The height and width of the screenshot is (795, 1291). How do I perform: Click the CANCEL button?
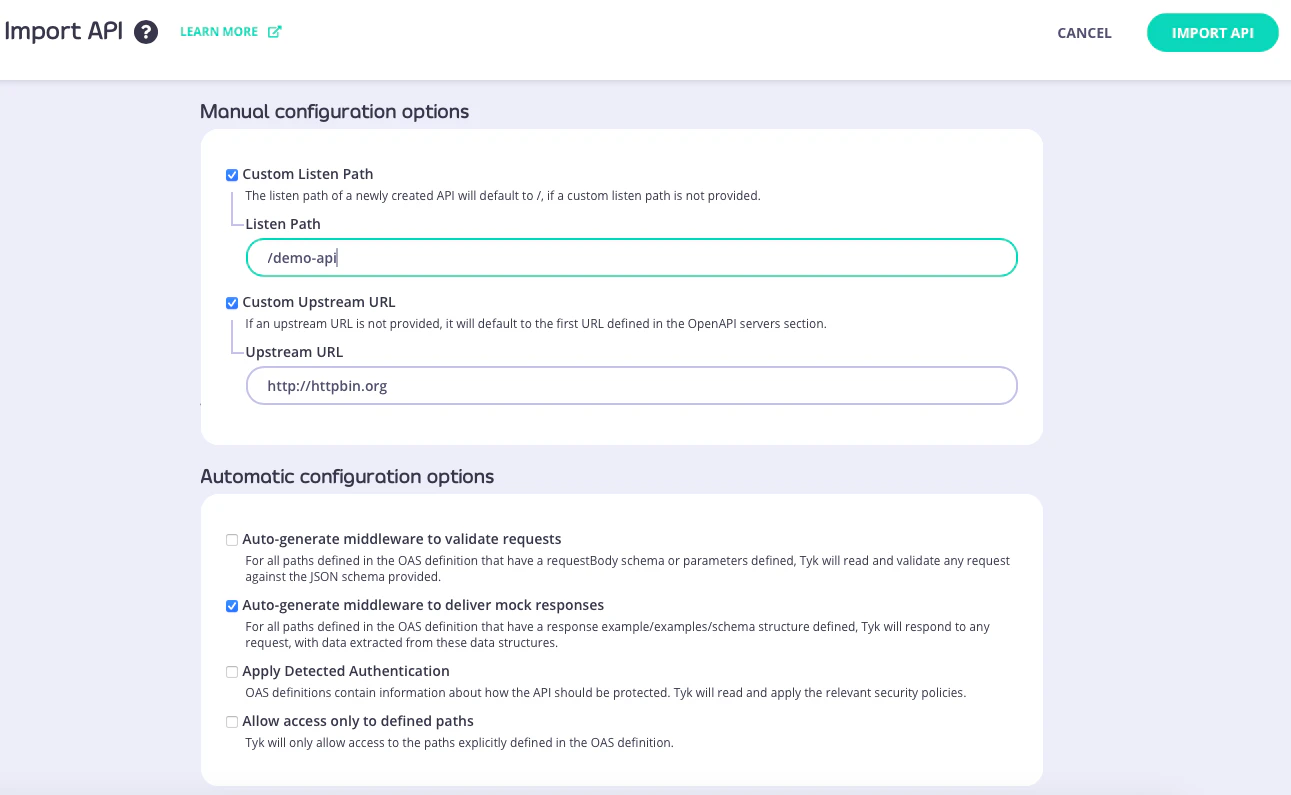coord(1084,32)
